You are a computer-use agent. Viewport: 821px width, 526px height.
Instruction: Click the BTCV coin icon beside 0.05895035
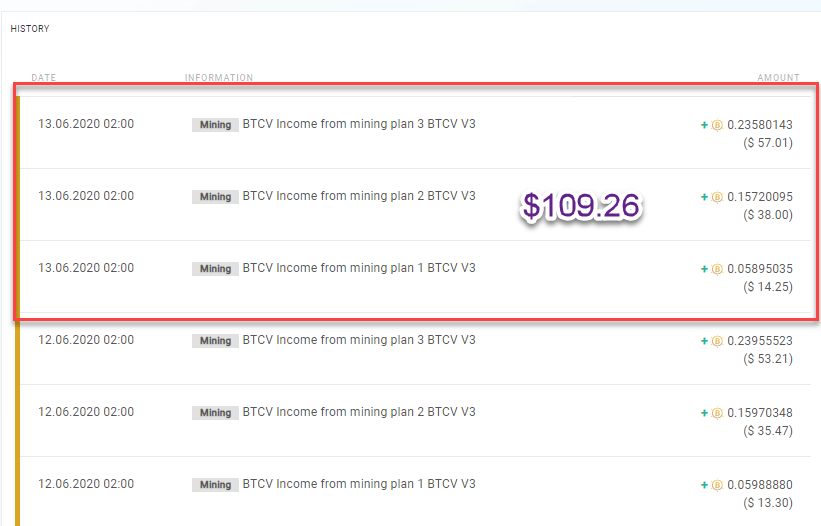(717, 269)
